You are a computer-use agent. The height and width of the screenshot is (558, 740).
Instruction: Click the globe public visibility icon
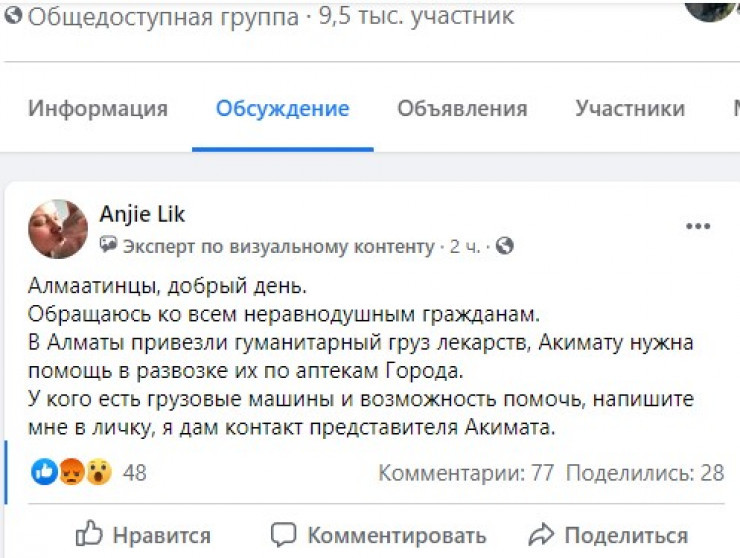click(x=505, y=246)
